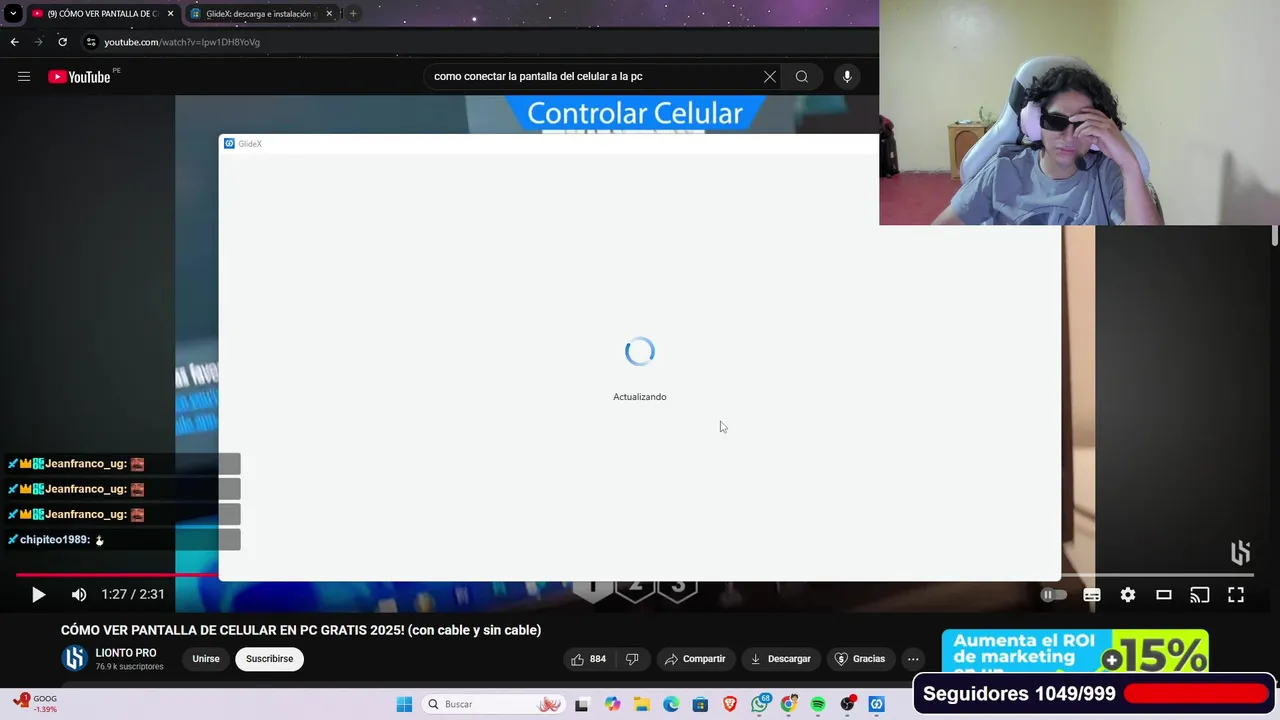
Task: Click the video title text
Action: click(x=301, y=630)
